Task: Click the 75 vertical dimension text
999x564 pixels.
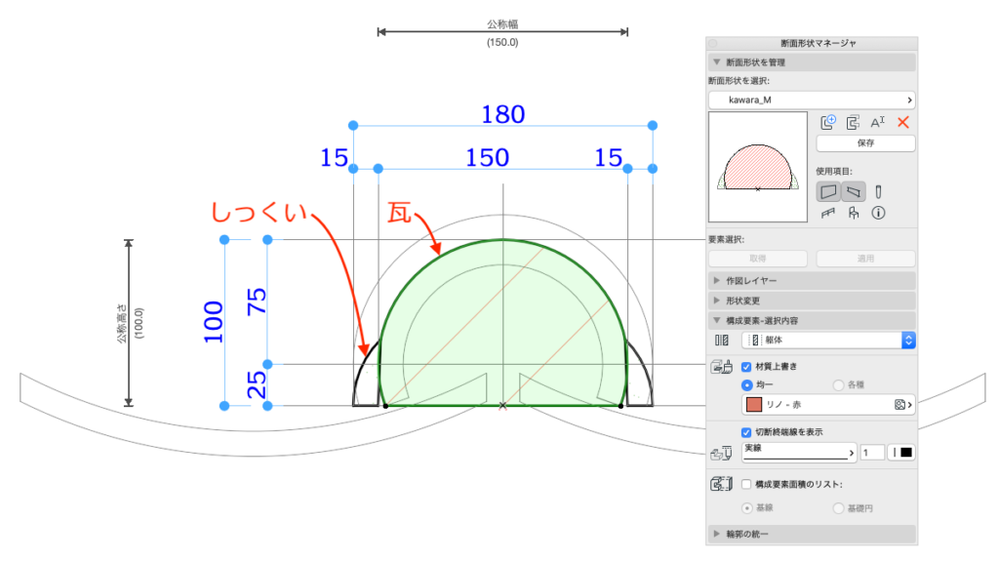Action: (x=257, y=301)
